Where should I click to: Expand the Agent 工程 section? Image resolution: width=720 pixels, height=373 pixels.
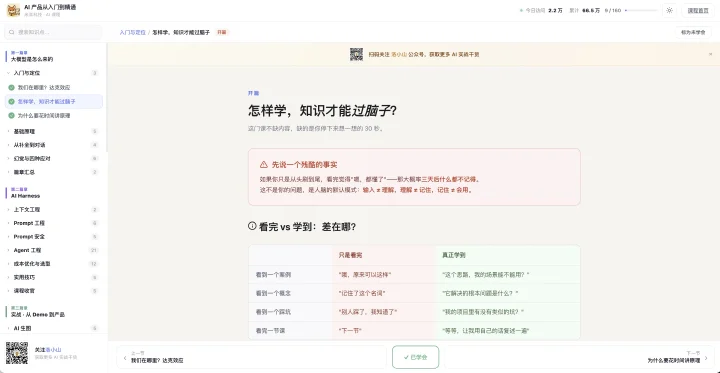tap(54, 250)
